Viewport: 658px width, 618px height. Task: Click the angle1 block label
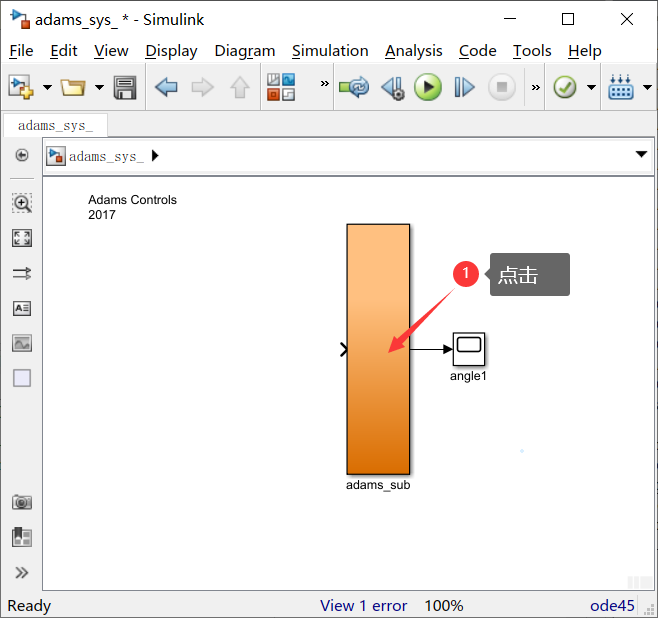click(468, 376)
